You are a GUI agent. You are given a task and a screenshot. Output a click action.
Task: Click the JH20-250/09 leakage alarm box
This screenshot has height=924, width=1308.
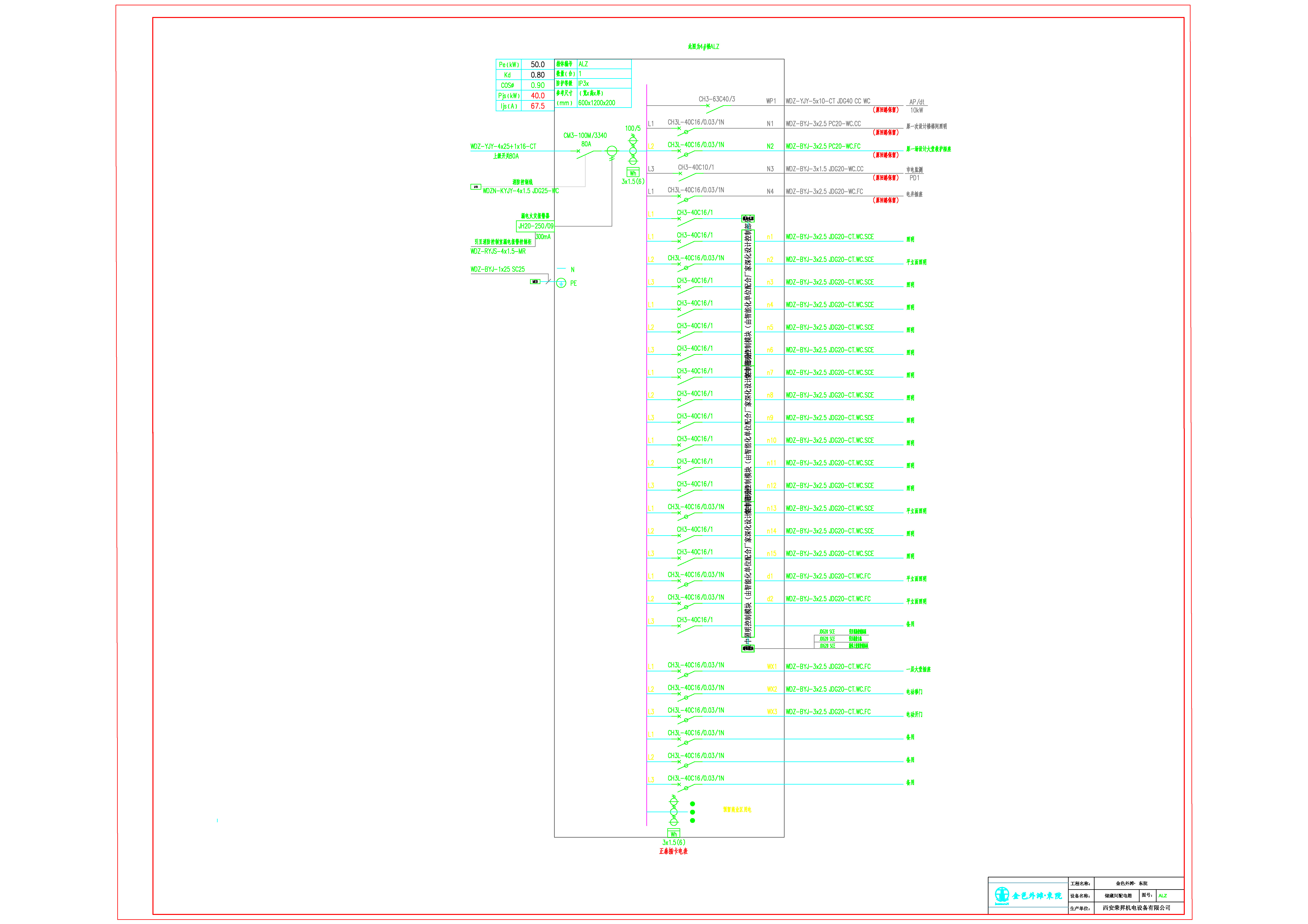[536, 226]
